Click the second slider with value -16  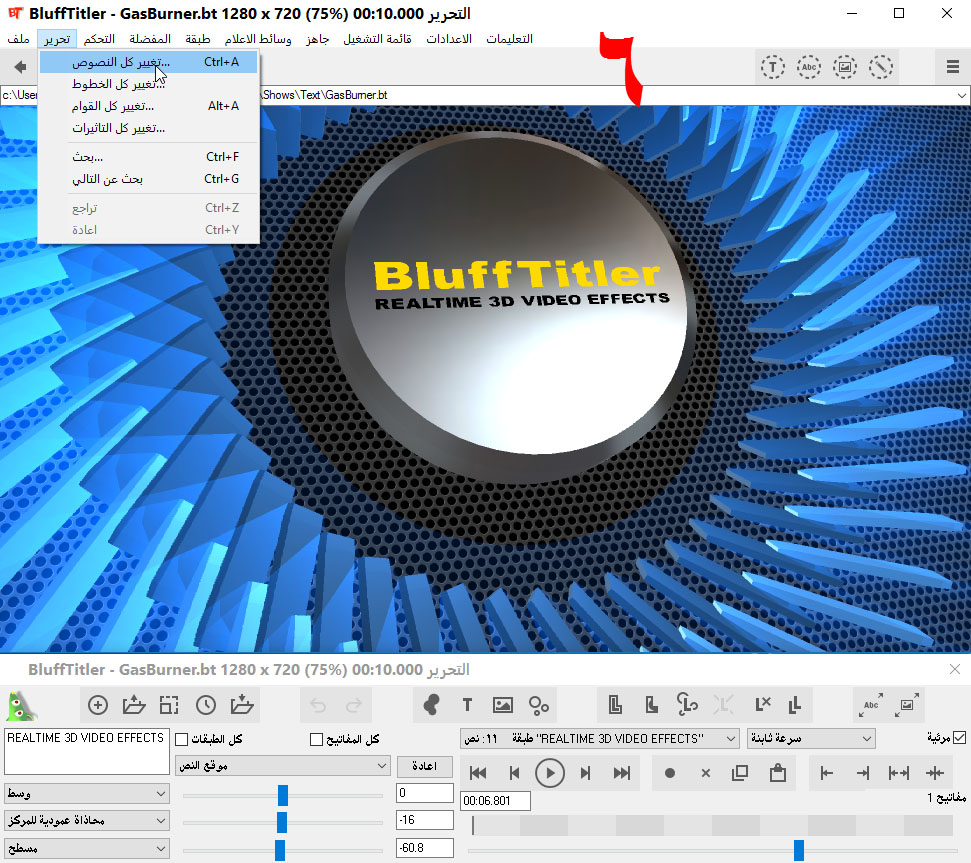click(x=282, y=823)
